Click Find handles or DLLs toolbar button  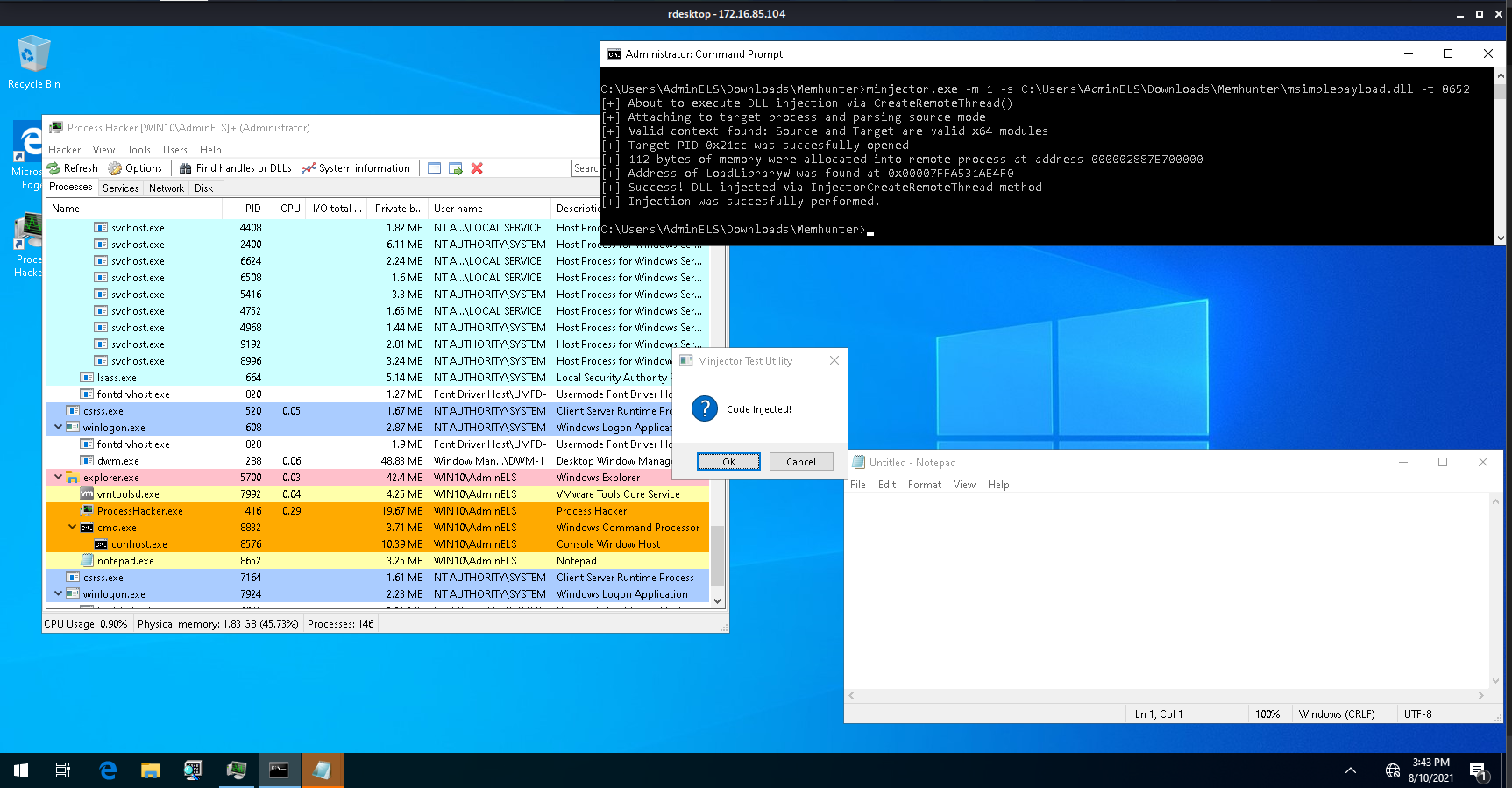(x=236, y=168)
